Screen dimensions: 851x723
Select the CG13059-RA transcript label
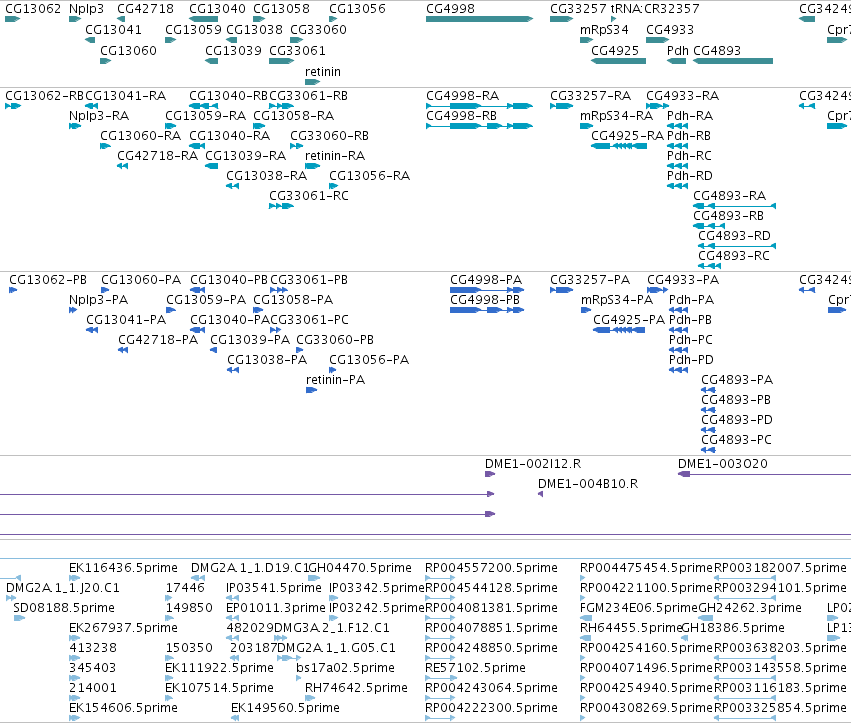205,116
